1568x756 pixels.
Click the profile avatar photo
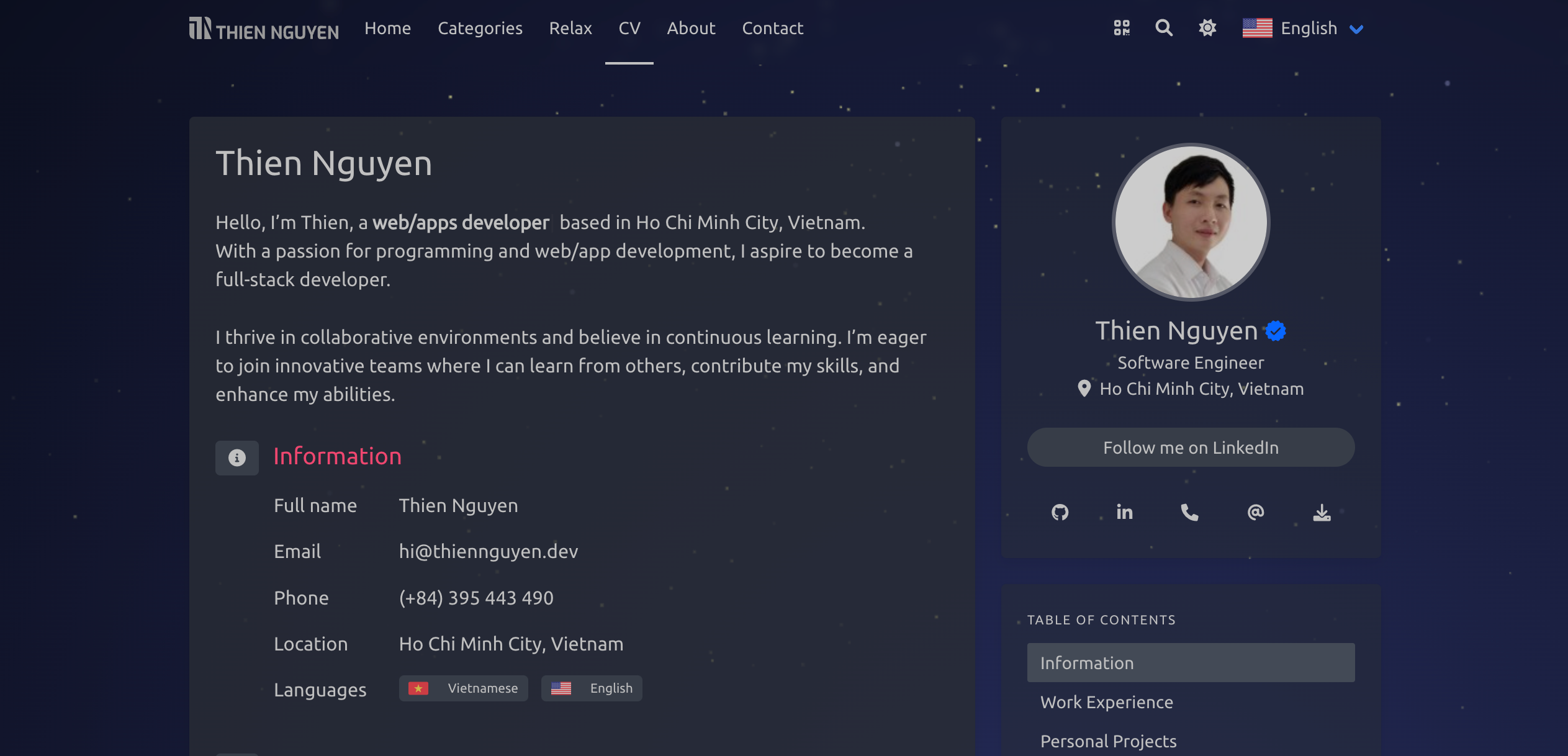tap(1191, 222)
